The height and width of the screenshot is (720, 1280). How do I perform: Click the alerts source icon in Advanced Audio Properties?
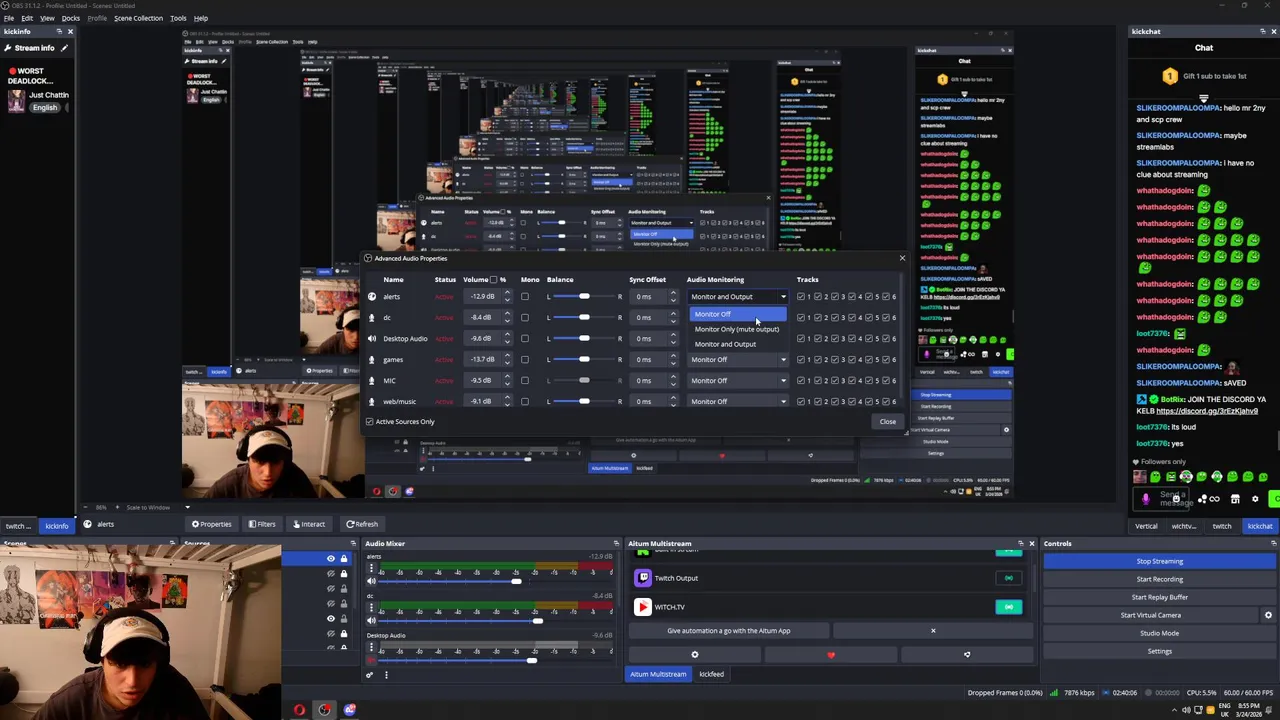(372, 296)
